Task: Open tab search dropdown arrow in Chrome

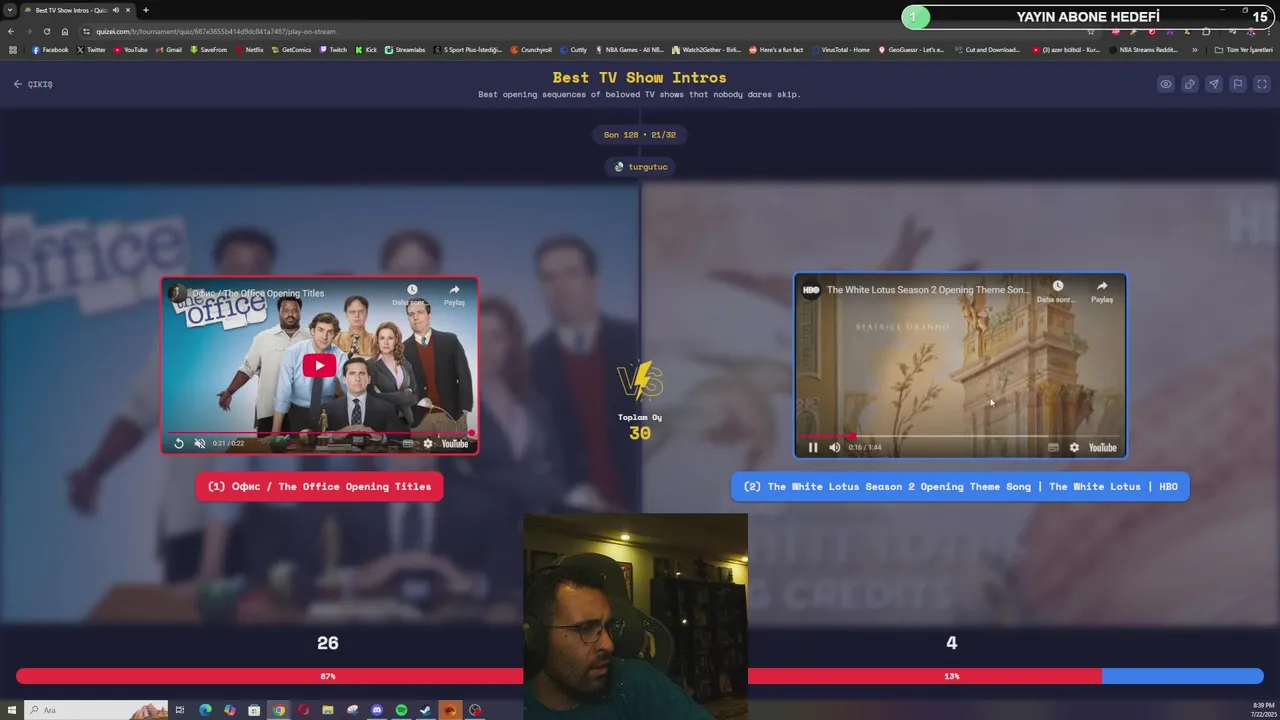Action: point(10,10)
